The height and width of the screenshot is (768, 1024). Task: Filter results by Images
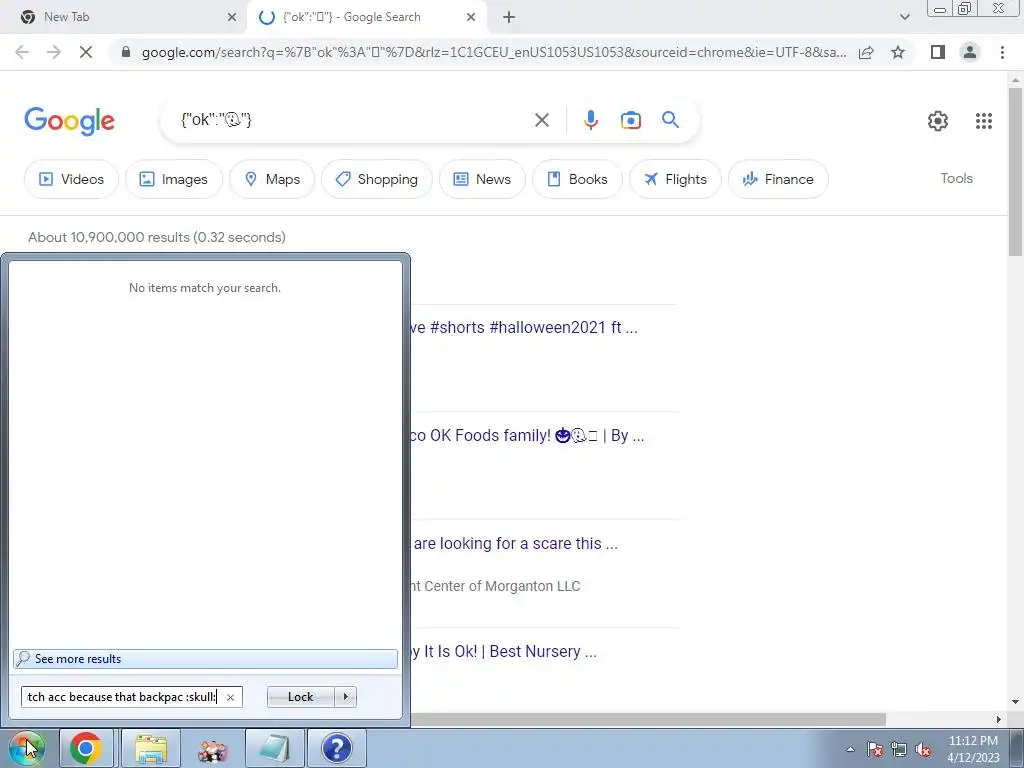(x=174, y=179)
